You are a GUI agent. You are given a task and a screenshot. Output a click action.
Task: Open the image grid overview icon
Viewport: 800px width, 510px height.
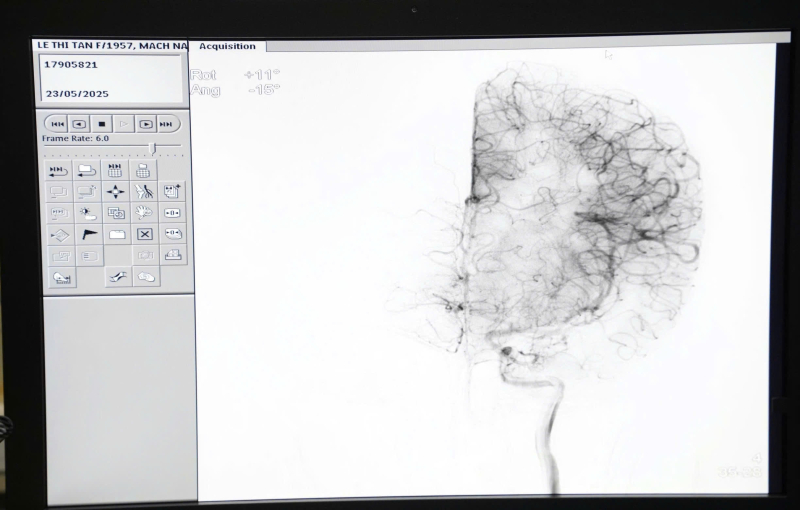coord(115,170)
